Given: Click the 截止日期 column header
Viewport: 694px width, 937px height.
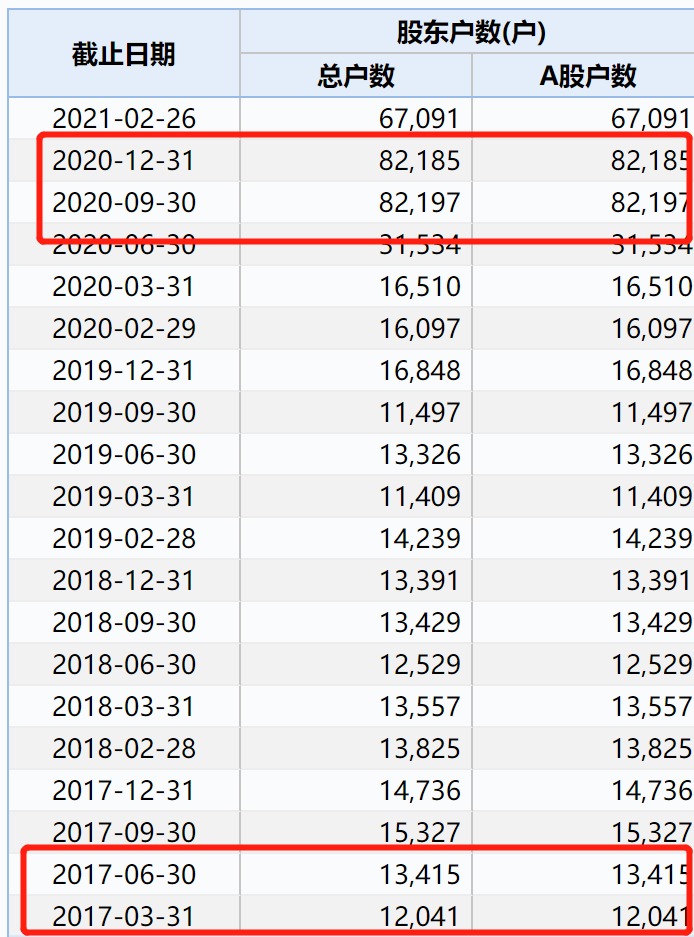Looking at the screenshot, I should coord(124,54).
